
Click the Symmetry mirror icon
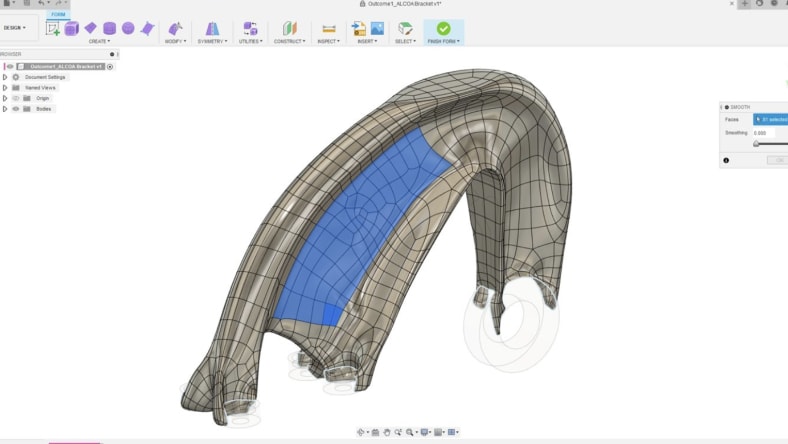[x=212, y=29]
